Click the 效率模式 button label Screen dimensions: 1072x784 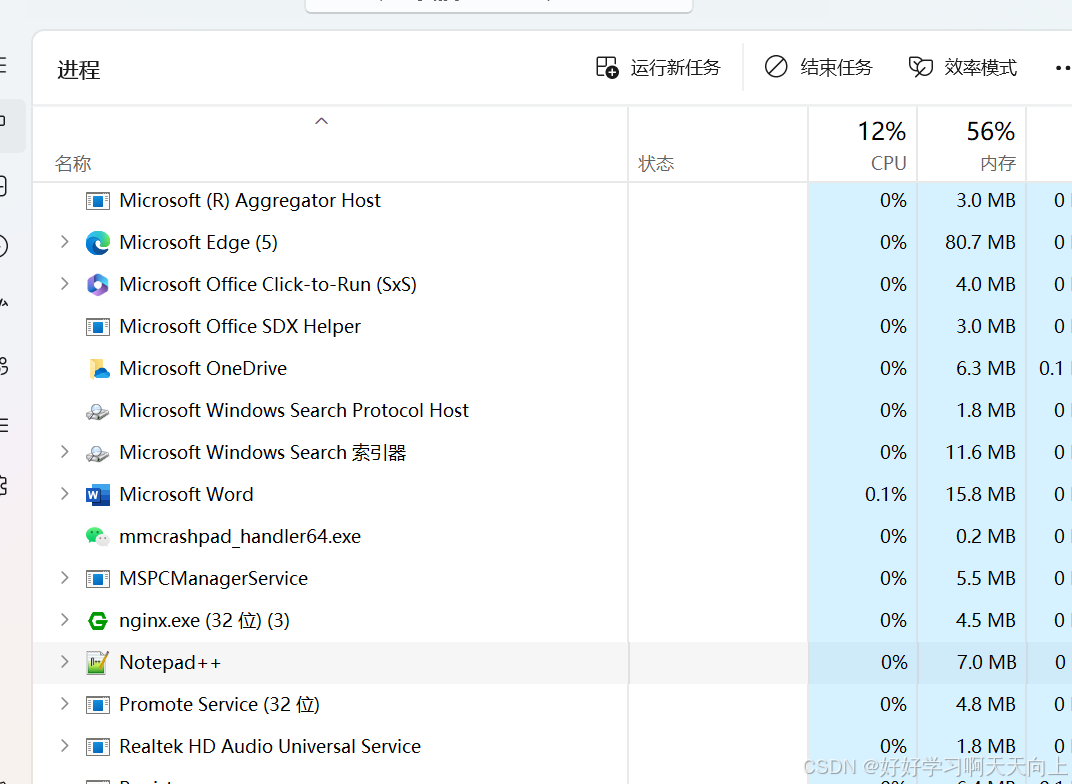[980, 67]
